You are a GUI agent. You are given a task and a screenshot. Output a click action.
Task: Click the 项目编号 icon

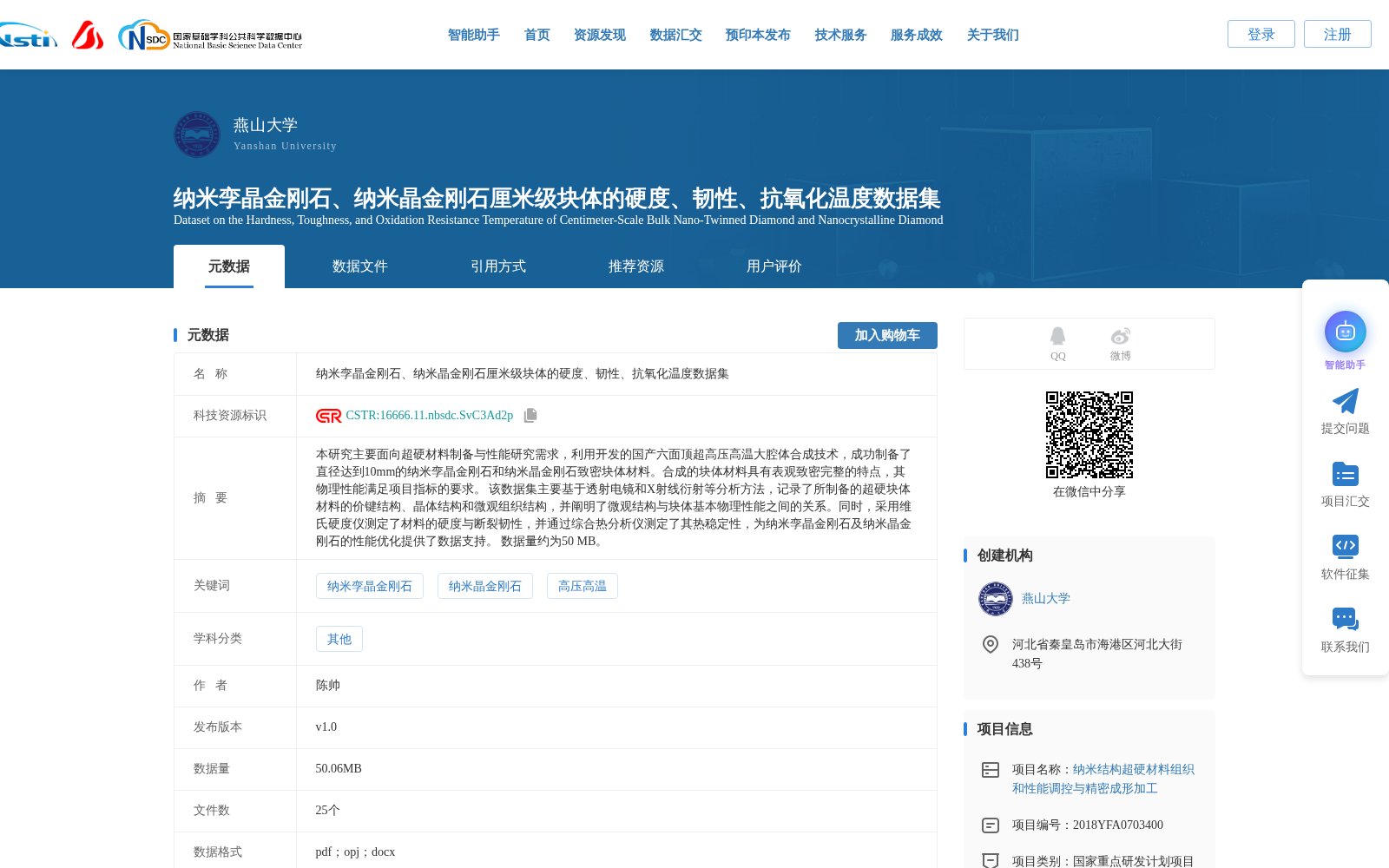point(990,825)
